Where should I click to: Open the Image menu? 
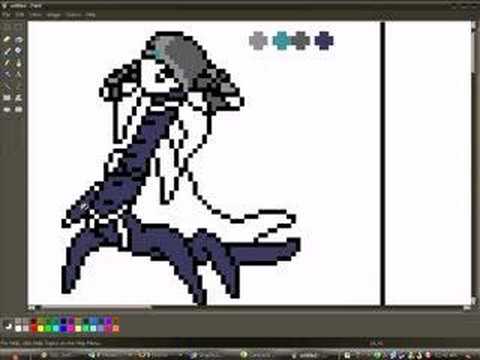pos(53,15)
